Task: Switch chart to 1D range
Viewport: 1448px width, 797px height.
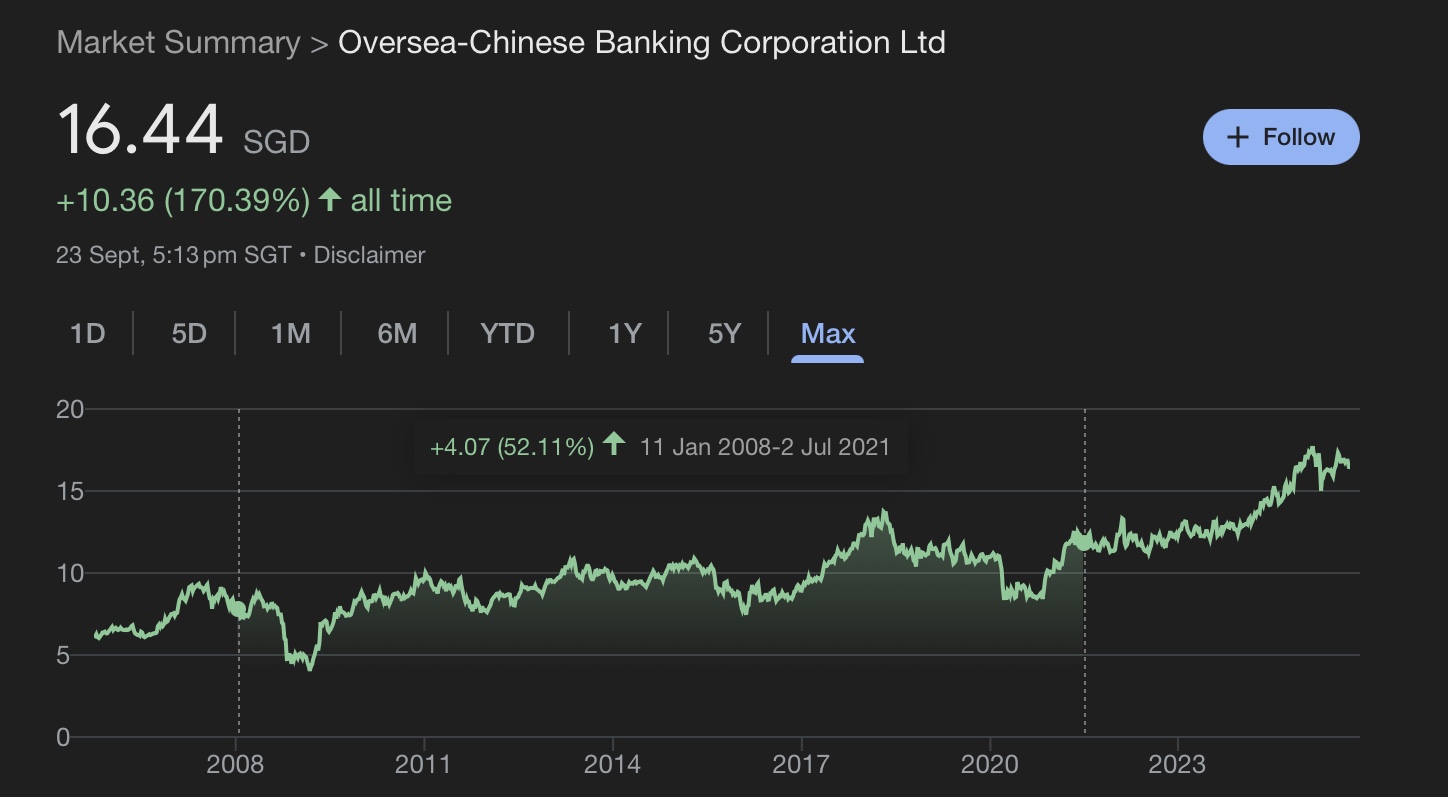Action: pos(88,333)
